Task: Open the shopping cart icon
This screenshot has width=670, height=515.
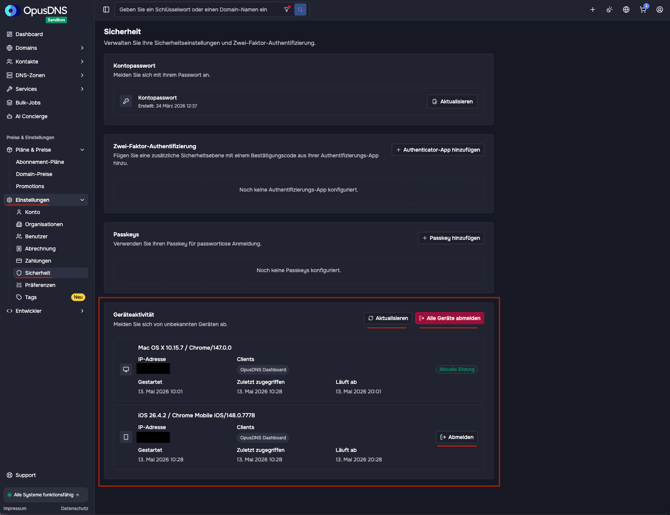Action: click(x=643, y=9)
